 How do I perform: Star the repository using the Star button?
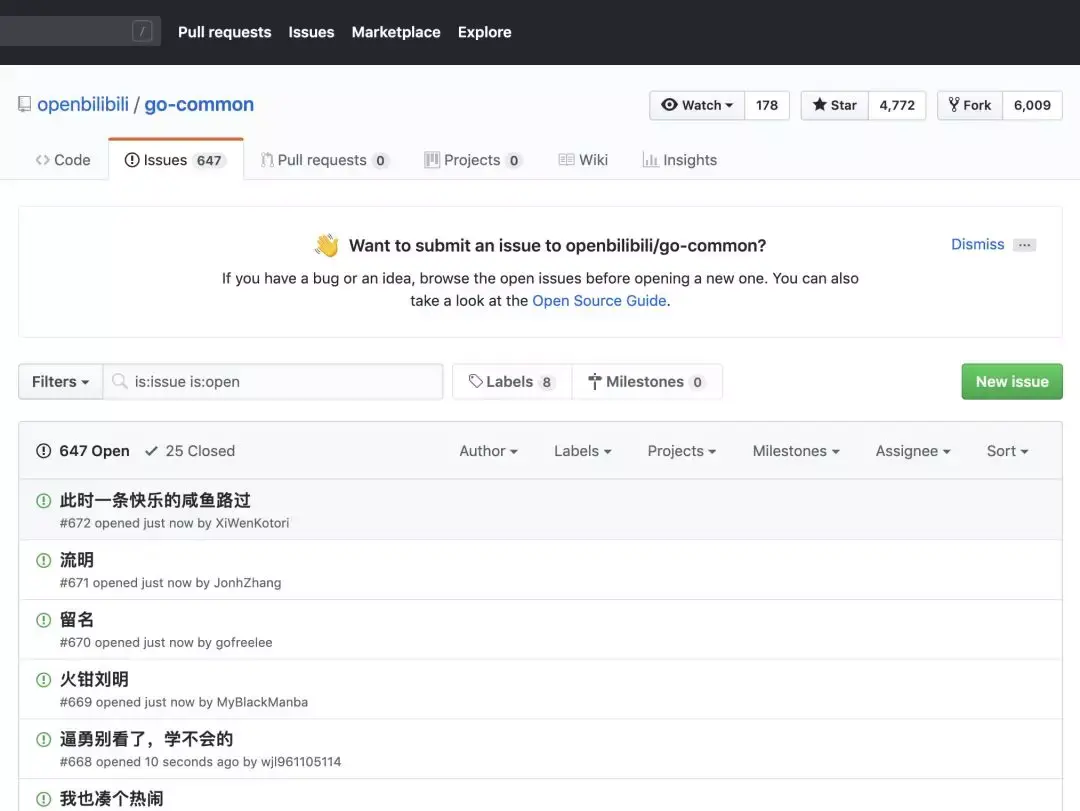(834, 104)
